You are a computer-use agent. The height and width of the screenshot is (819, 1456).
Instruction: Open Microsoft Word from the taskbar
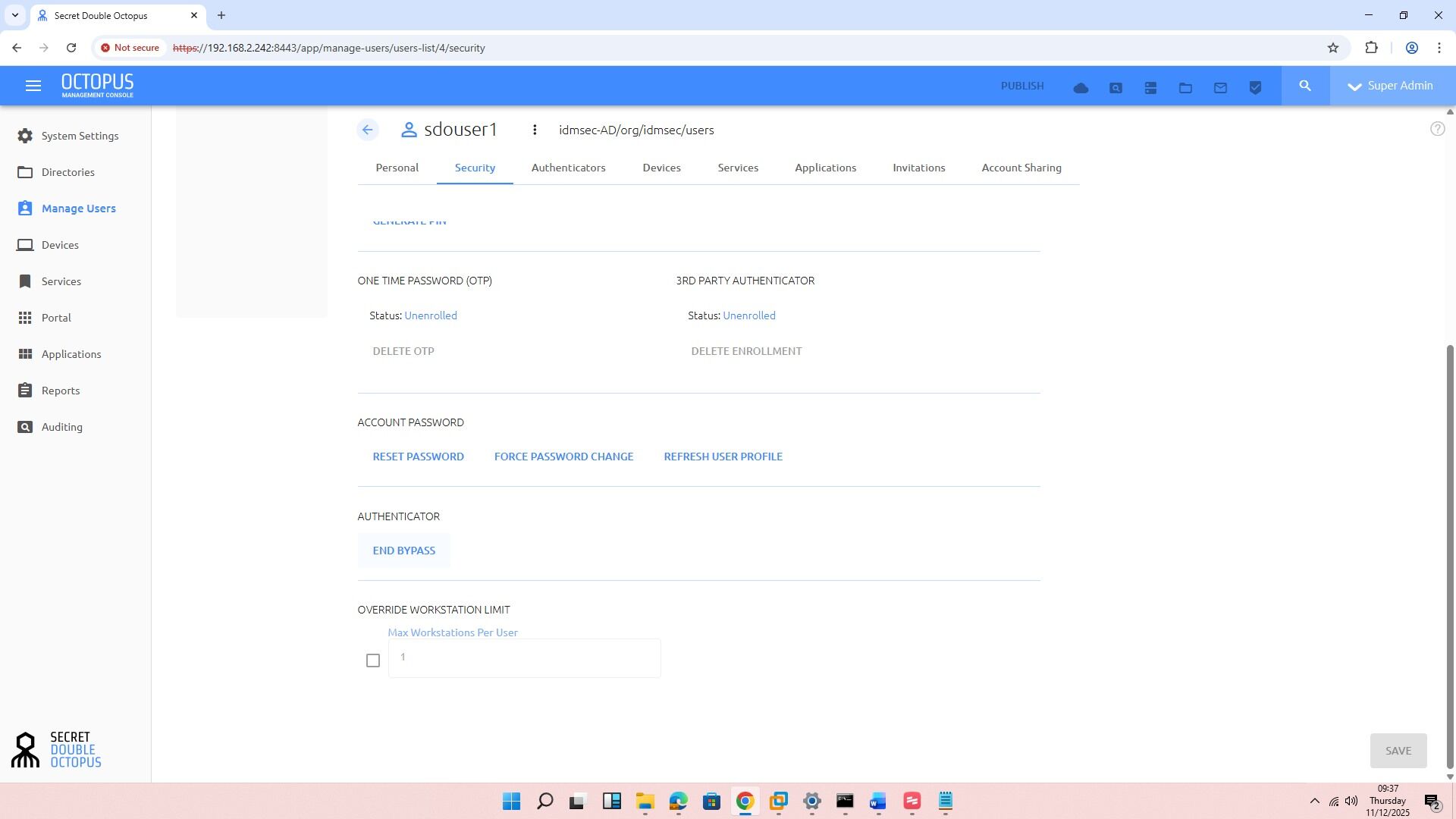coord(878,801)
